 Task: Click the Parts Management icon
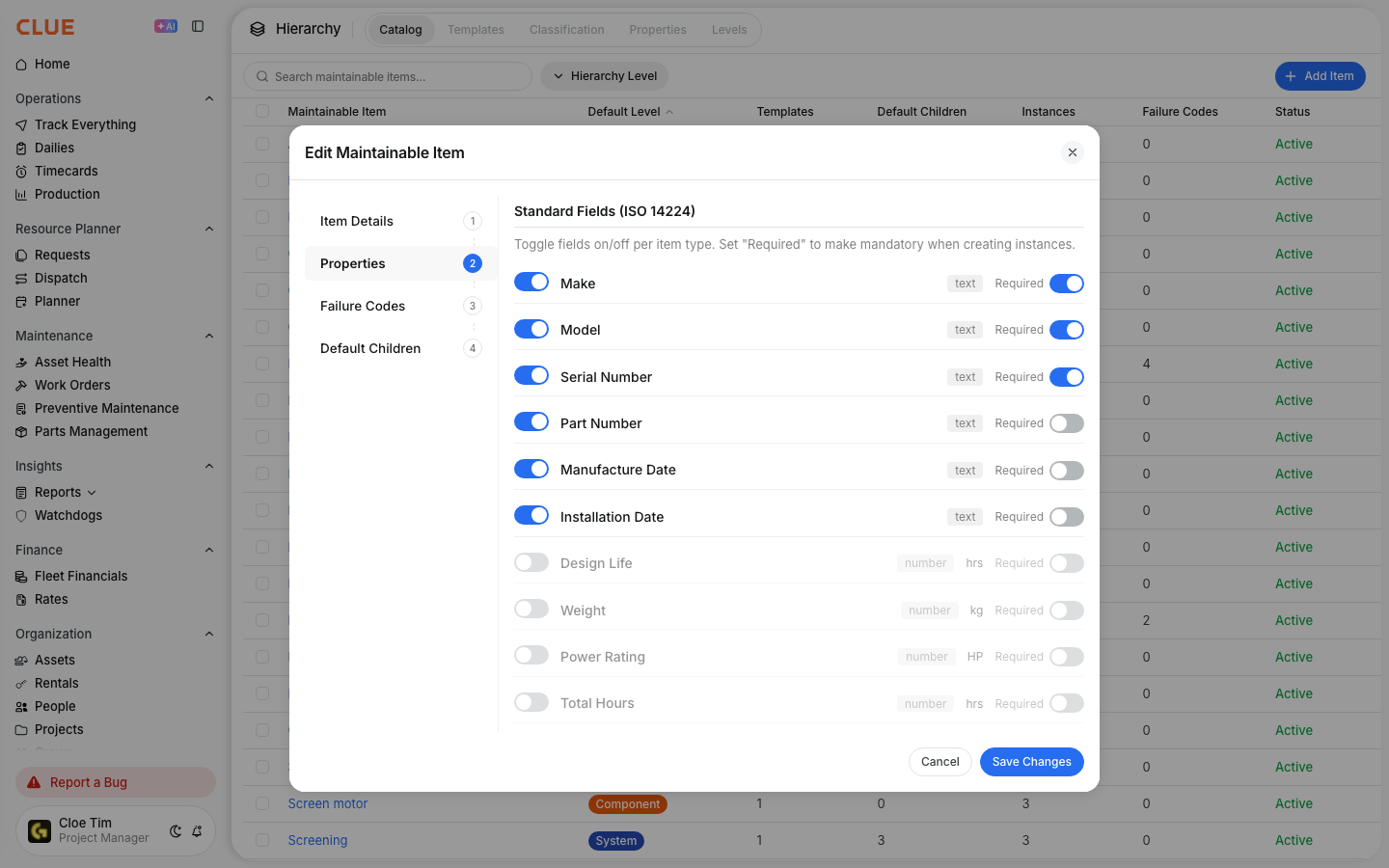[21, 432]
